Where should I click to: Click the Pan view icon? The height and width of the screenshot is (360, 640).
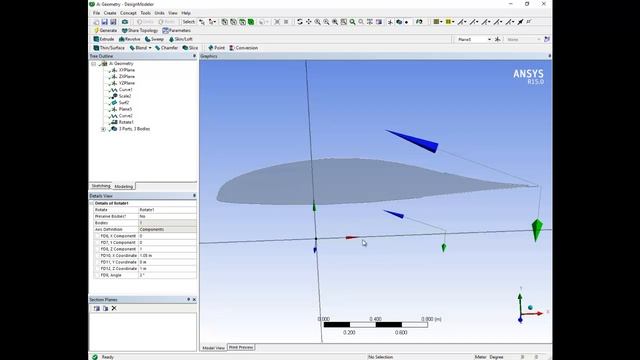tap(309, 22)
